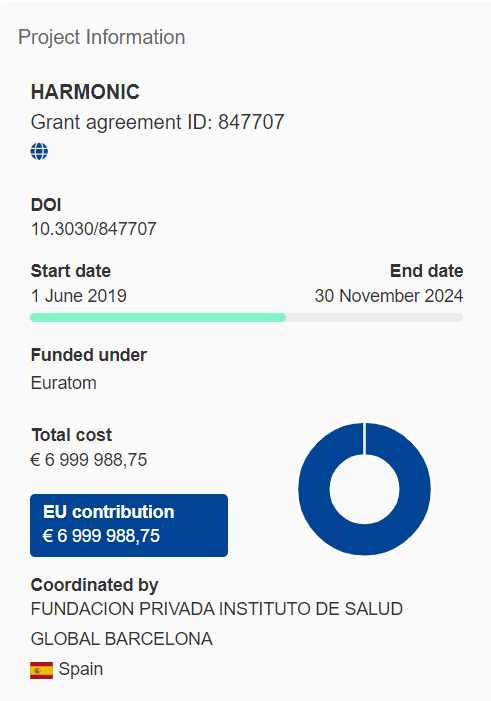
Task: Select the end date 30 November 2024
Action: pyautogui.click(x=389, y=296)
